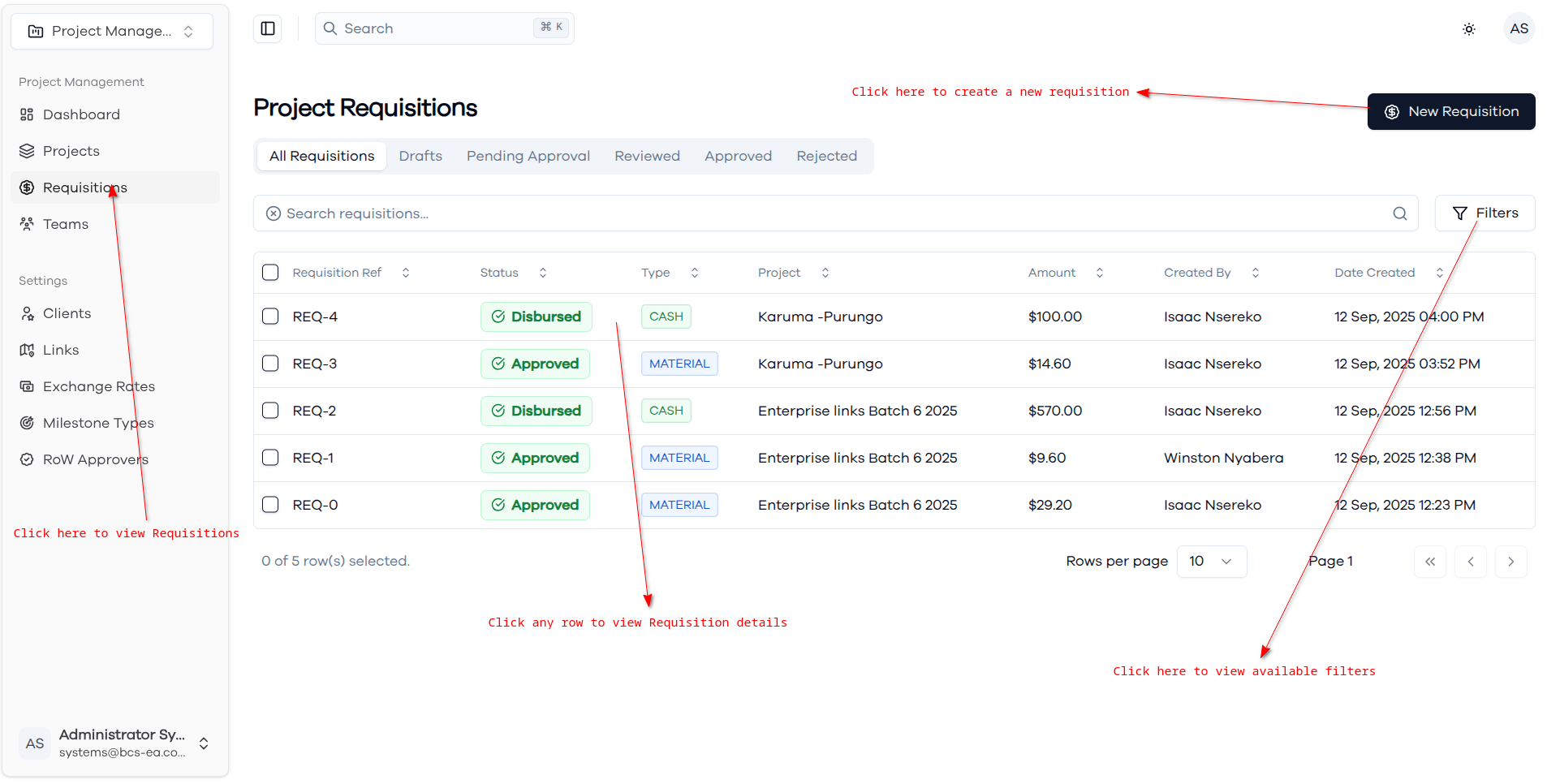This screenshot has width=1547, height=784.
Task: Click the Dashboard sidebar icon
Action: (27, 114)
